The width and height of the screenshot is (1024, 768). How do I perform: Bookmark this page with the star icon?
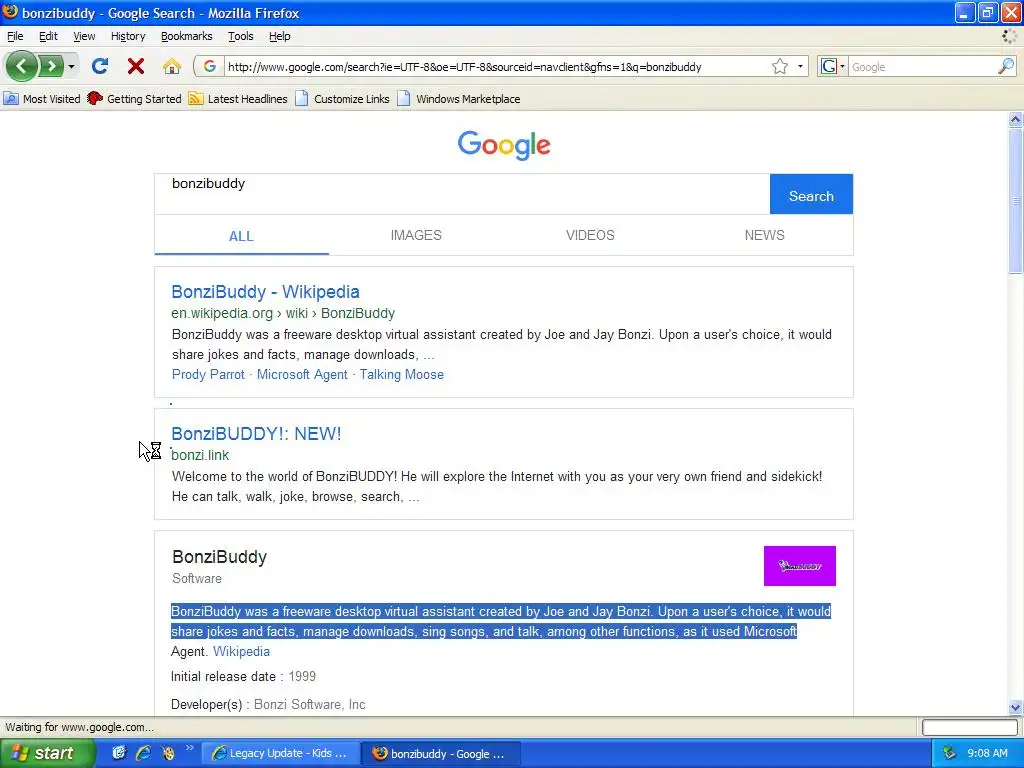click(780, 67)
